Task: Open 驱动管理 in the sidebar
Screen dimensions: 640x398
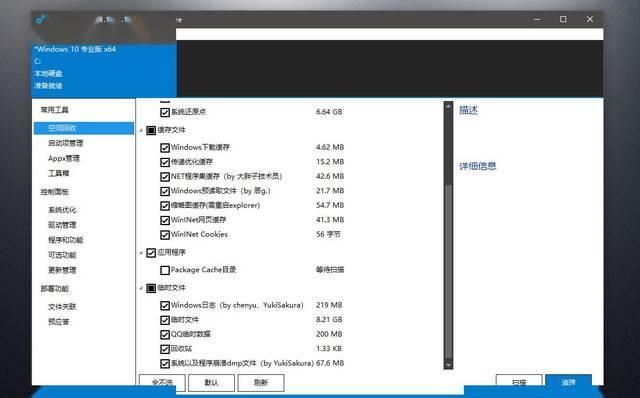Action: pyautogui.click(x=62, y=225)
